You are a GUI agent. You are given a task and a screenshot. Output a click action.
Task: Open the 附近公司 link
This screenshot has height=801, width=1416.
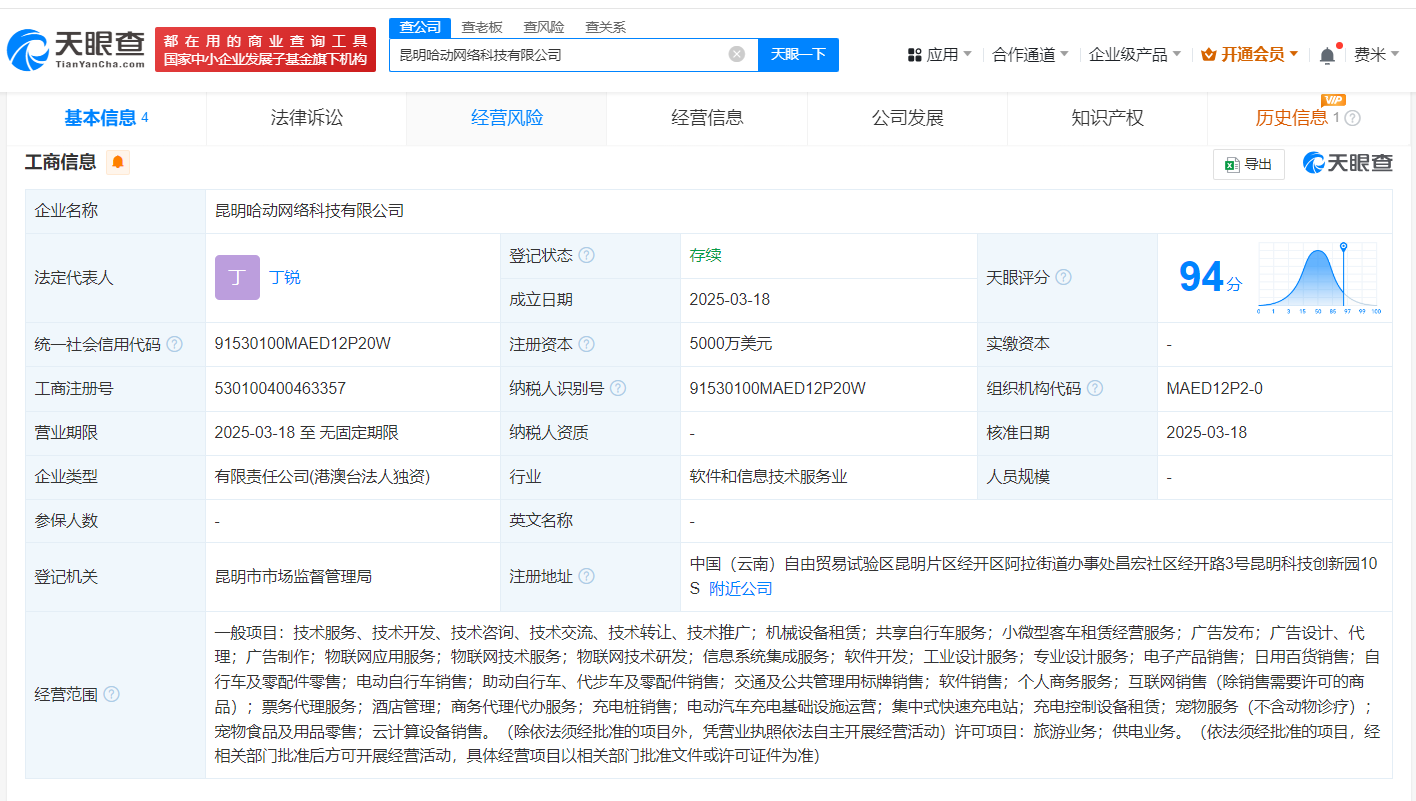pyautogui.click(x=740, y=588)
